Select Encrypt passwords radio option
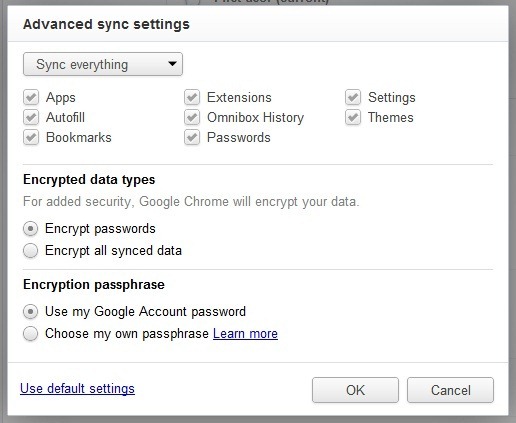Image resolution: width=516 pixels, height=423 pixels. 30,229
